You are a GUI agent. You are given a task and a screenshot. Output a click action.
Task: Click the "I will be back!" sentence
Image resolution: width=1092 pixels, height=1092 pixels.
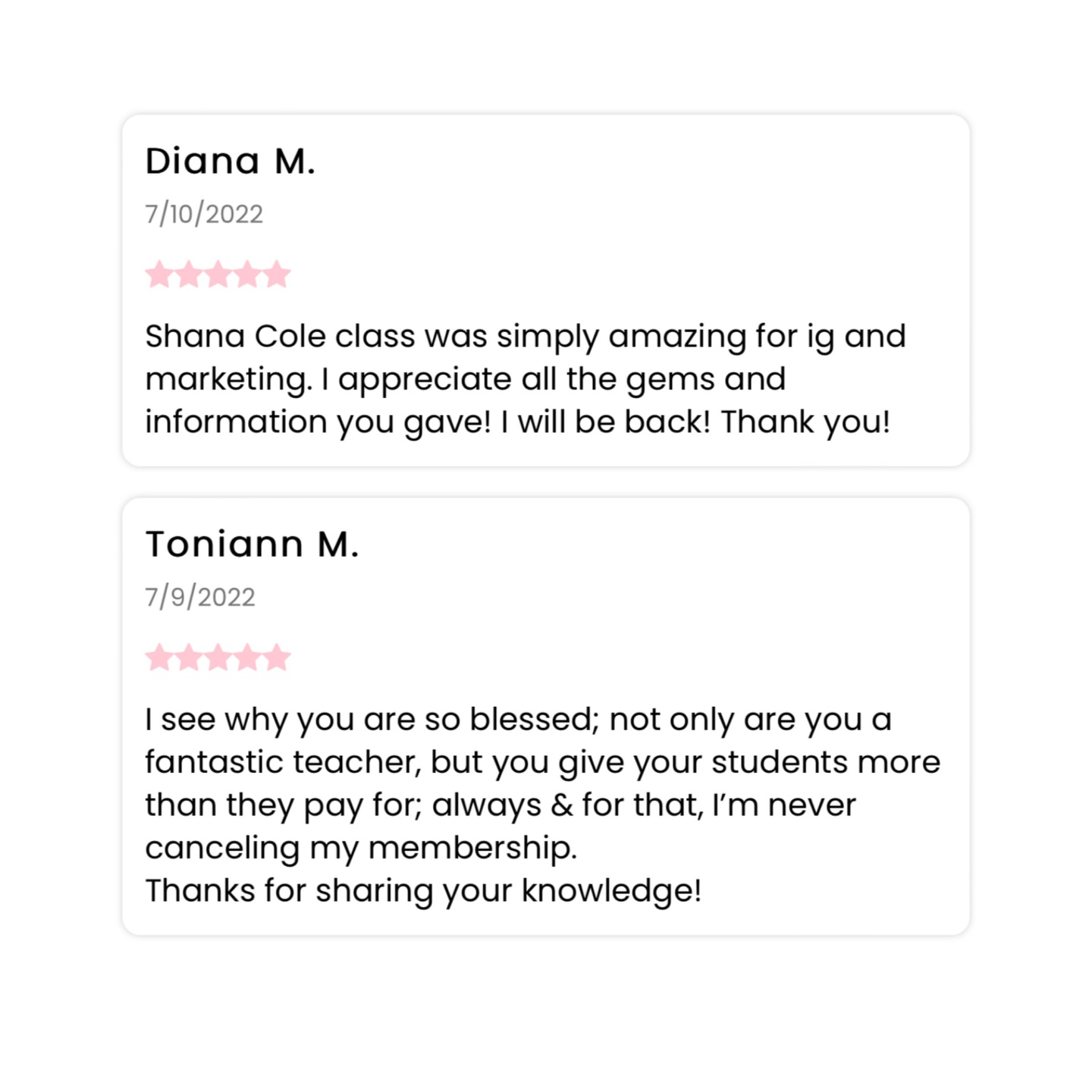(x=605, y=422)
